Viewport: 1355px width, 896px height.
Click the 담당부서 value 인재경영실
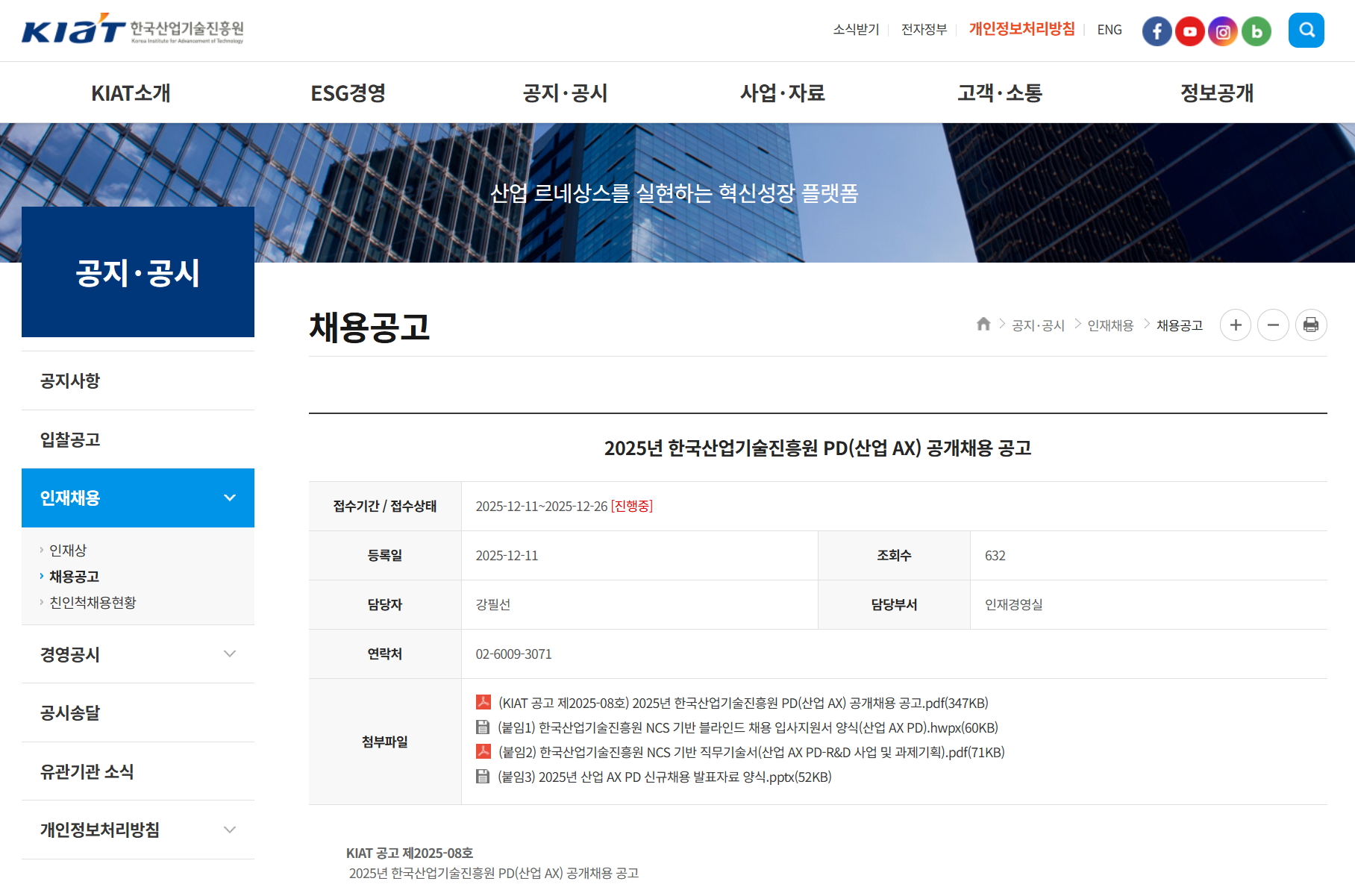pos(1013,604)
